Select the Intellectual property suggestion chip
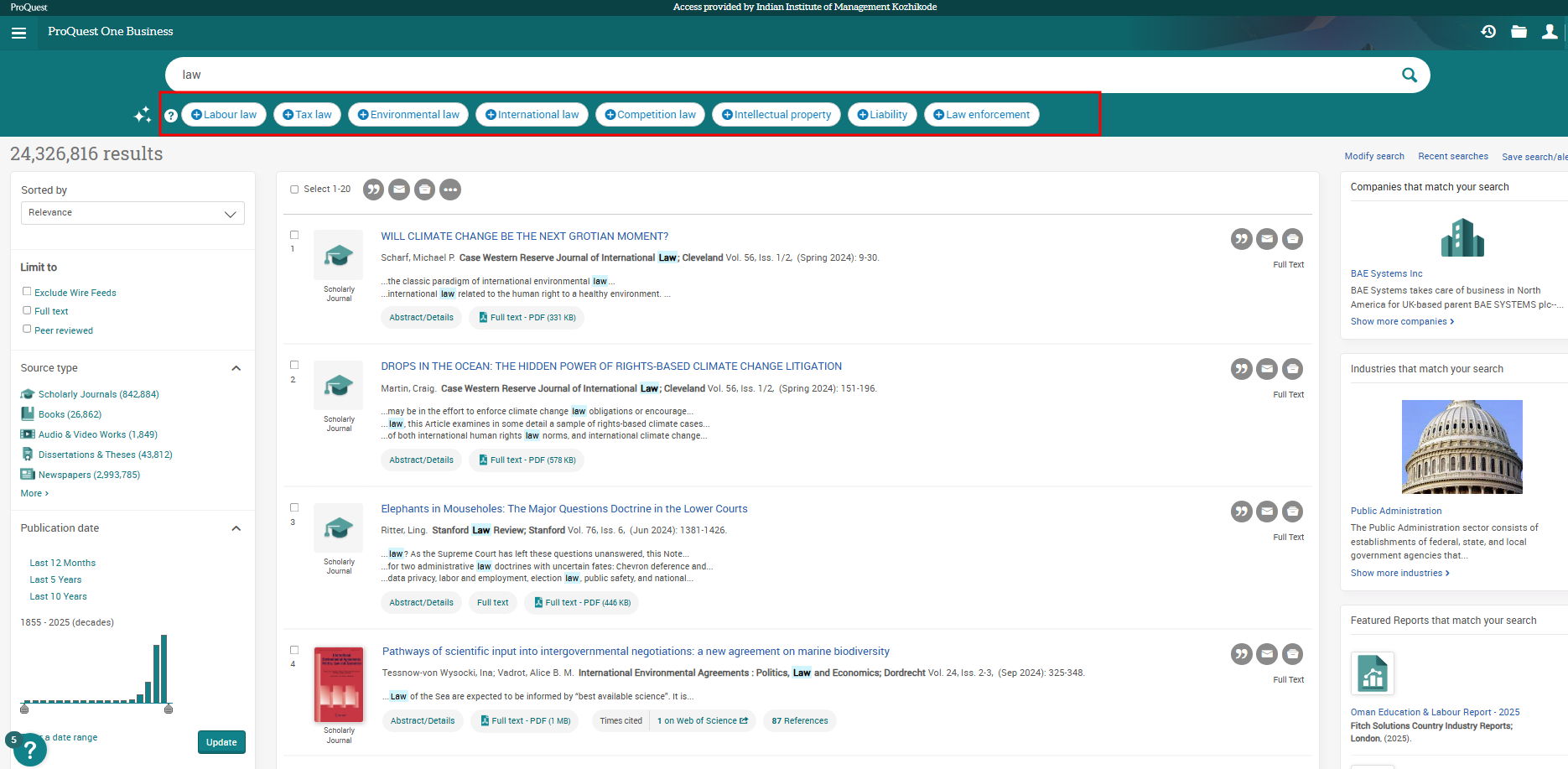The height and width of the screenshot is (769, 1568). (x=776, y=115)
